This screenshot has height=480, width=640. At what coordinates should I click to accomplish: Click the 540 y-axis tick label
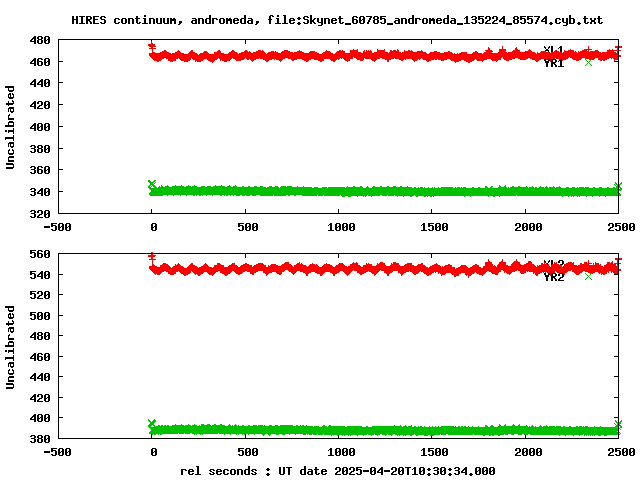(x=40, y=275)
